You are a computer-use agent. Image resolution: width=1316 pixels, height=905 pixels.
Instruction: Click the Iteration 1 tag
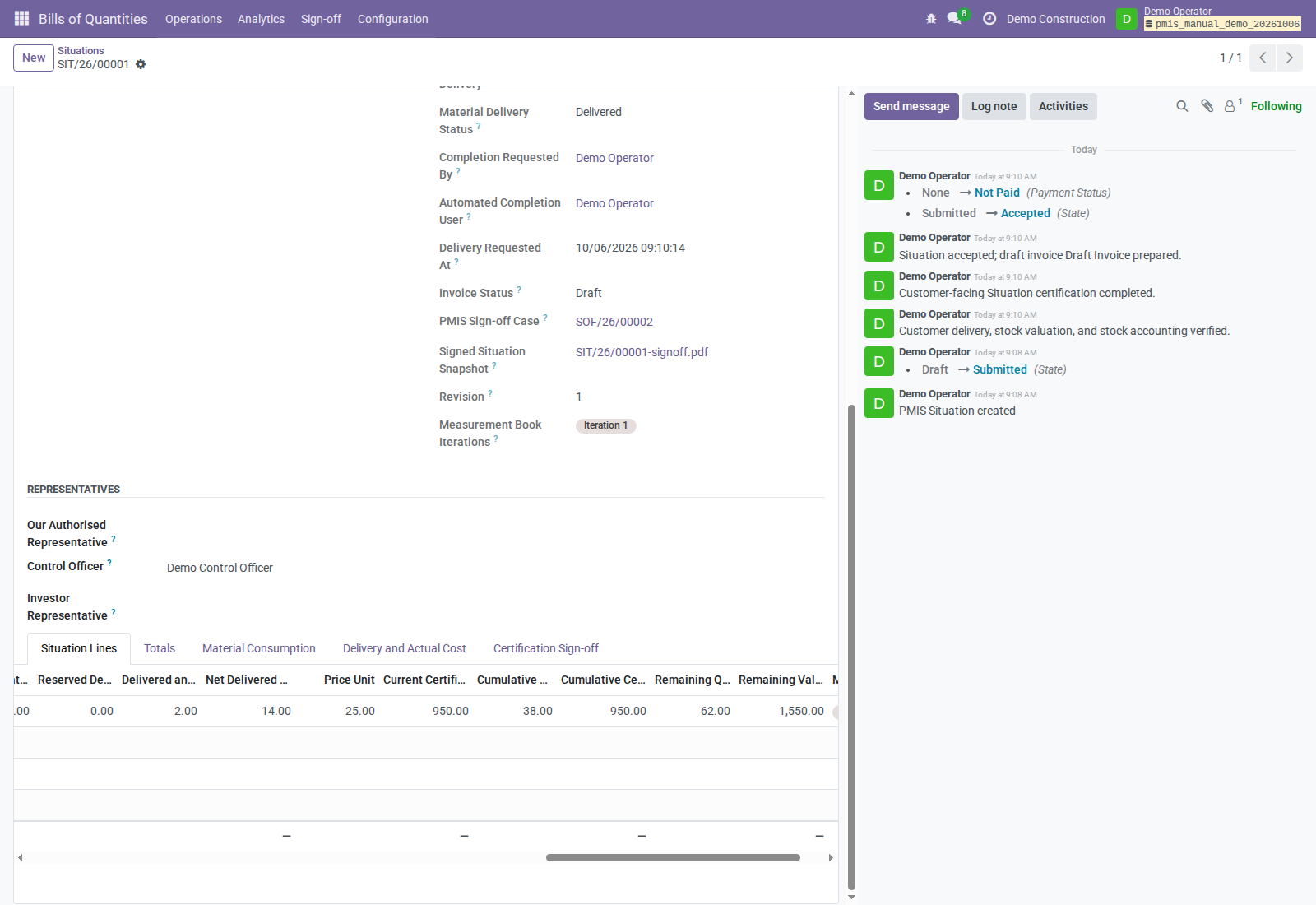pyautogui.click(x=606, y=425)
